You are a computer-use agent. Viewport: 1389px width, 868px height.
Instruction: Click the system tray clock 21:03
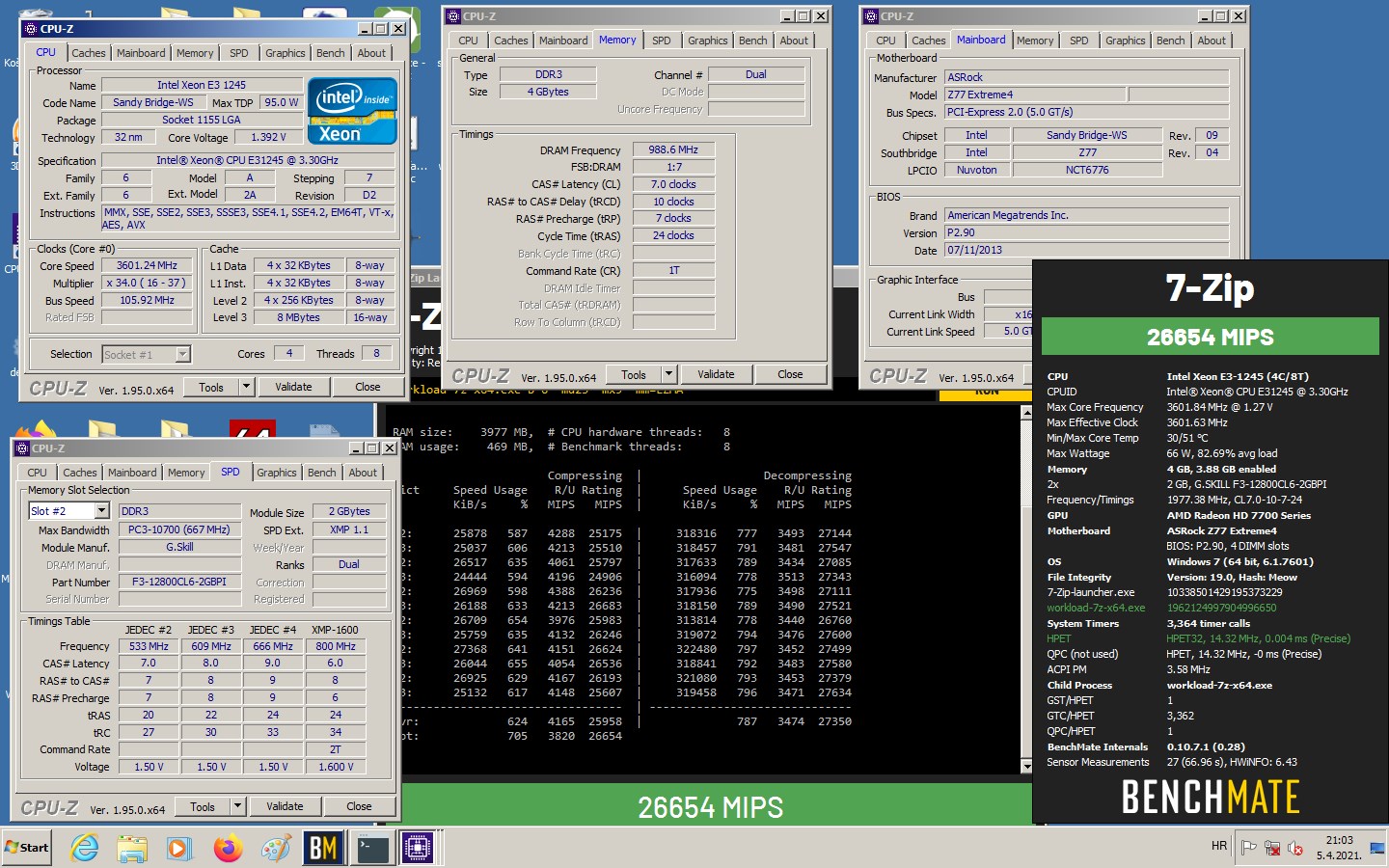(1339, 840)
